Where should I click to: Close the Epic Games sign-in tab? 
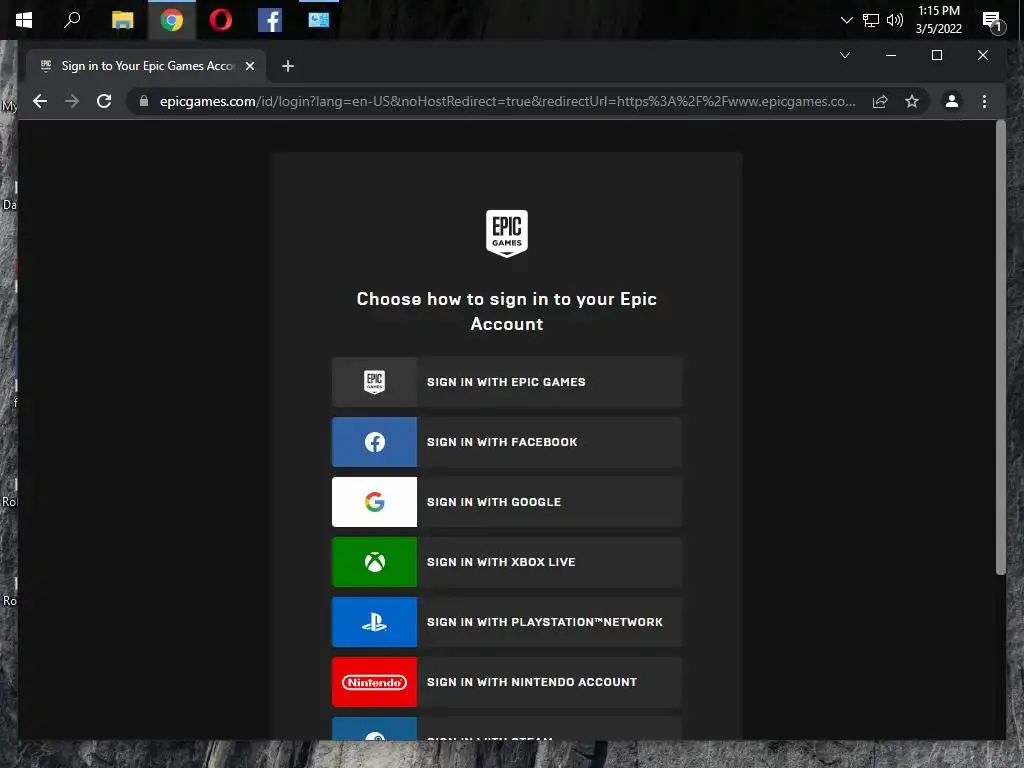tap(249, 66)
